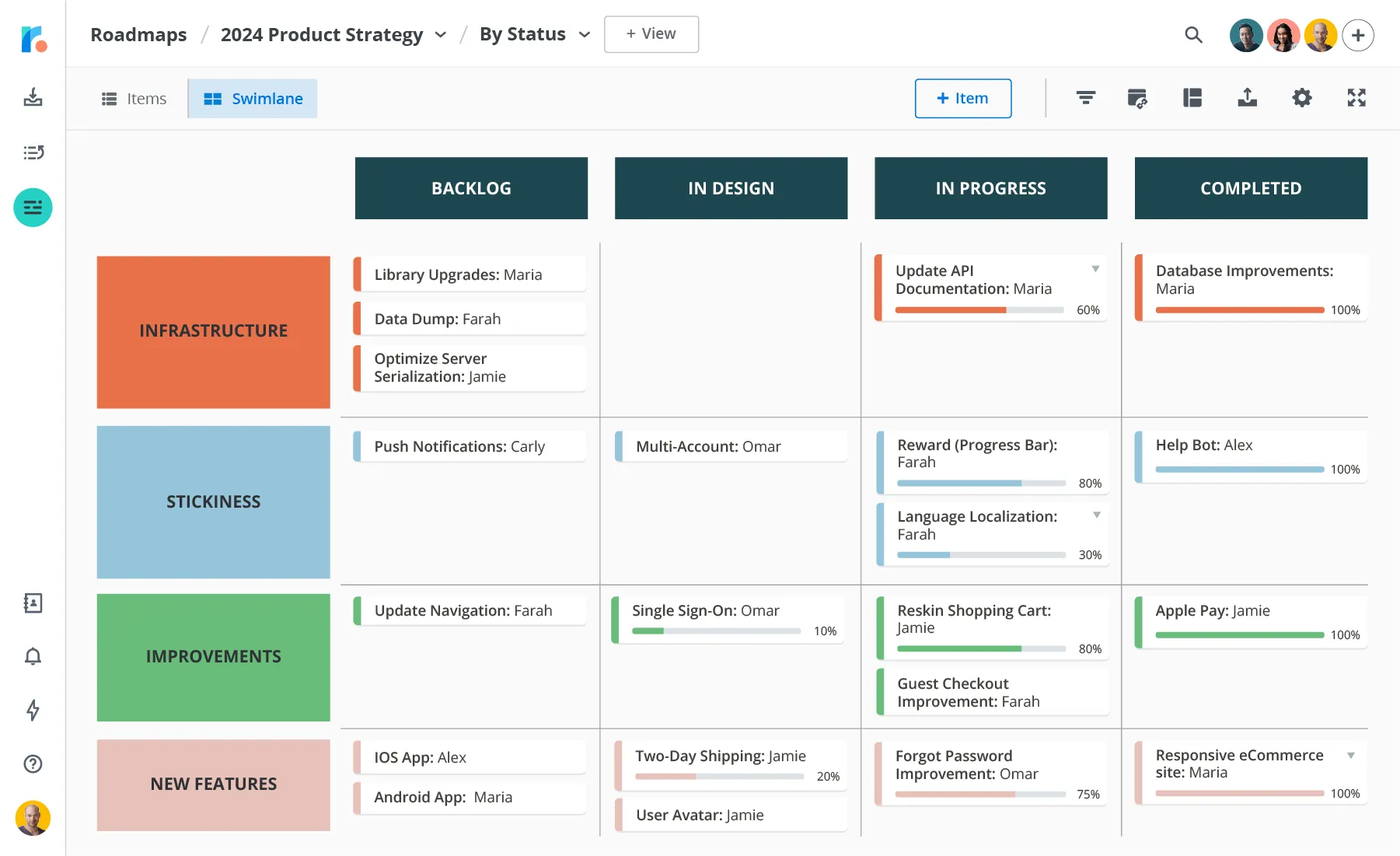Select the Swimlane view tab
Screen dimensions: 1400x856
pyautogui.click(x=253, y=98)
